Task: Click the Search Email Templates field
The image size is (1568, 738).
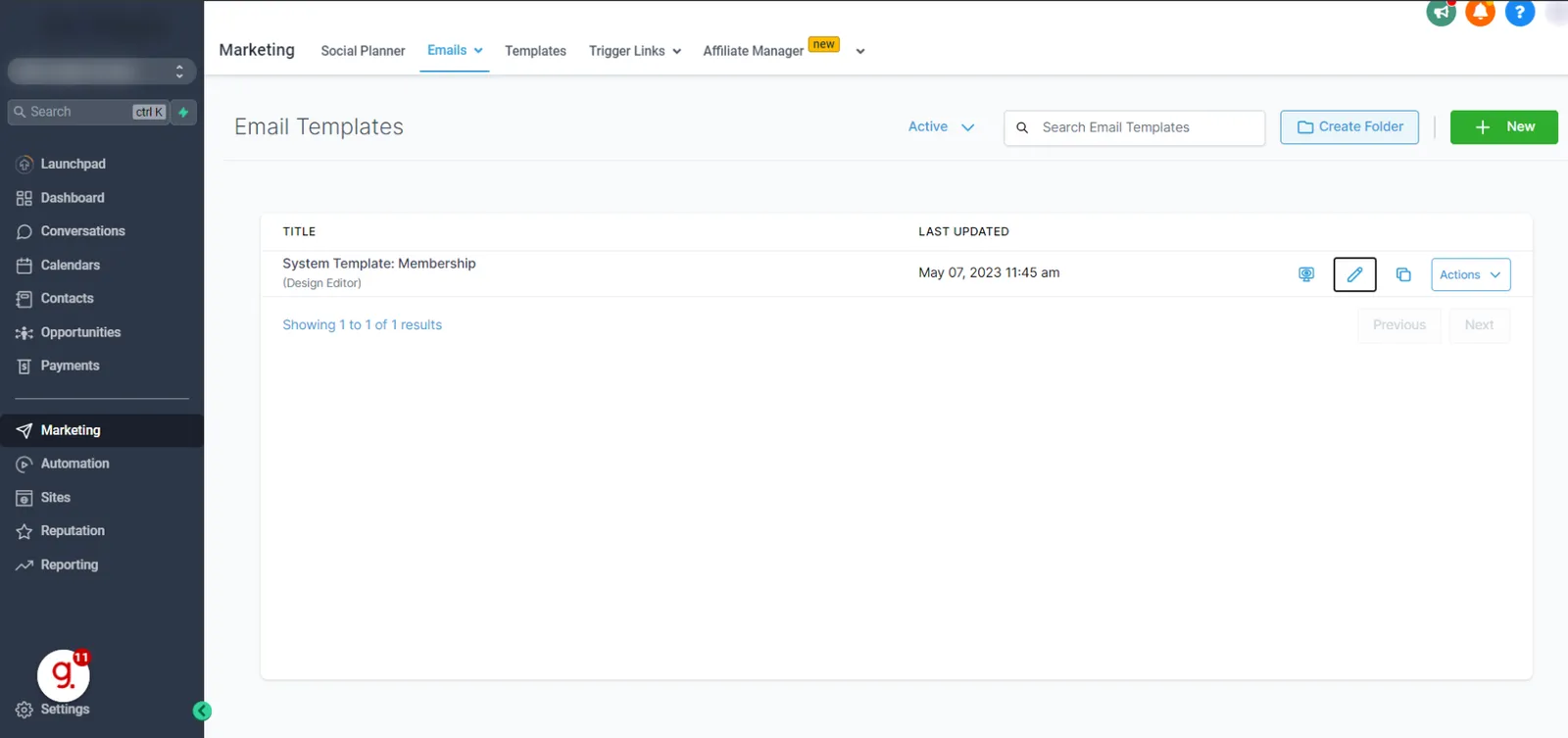Action: (1134, 127)
